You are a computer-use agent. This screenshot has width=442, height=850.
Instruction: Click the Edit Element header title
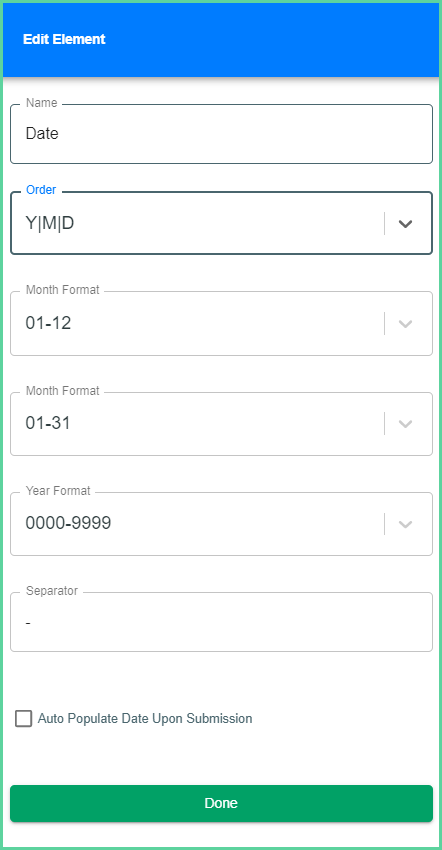[x=64, y=39]
